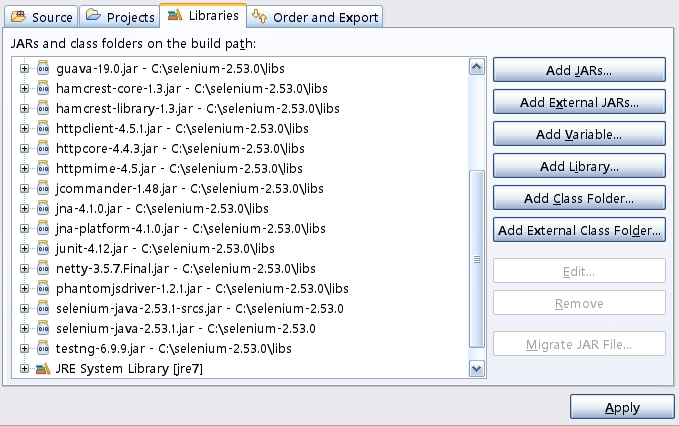Click Add External JARs... button
This screenshot has width=679, height=426.
coord(579,102)
